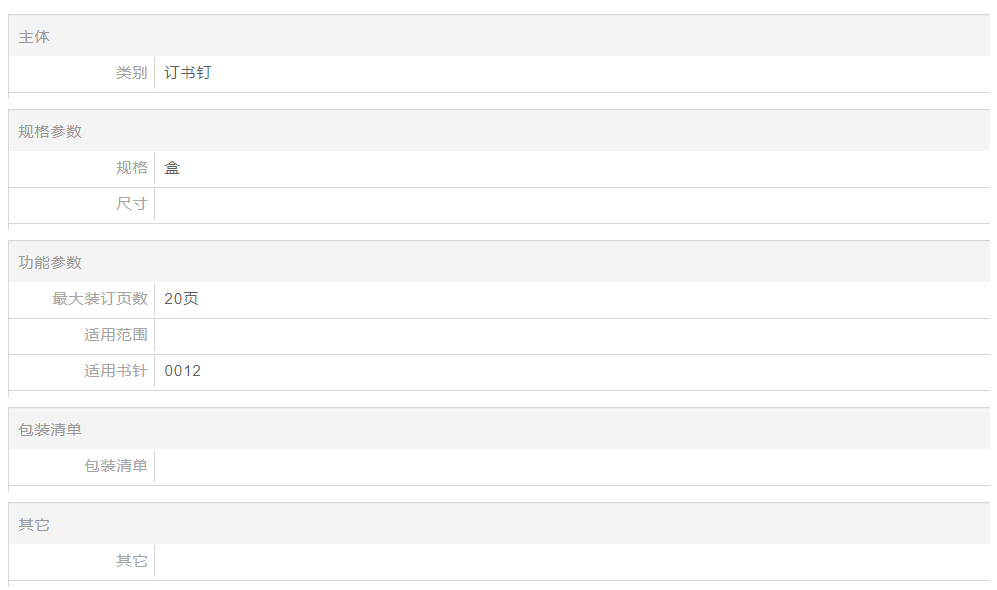Click the 类别 row label

[131, 73]
